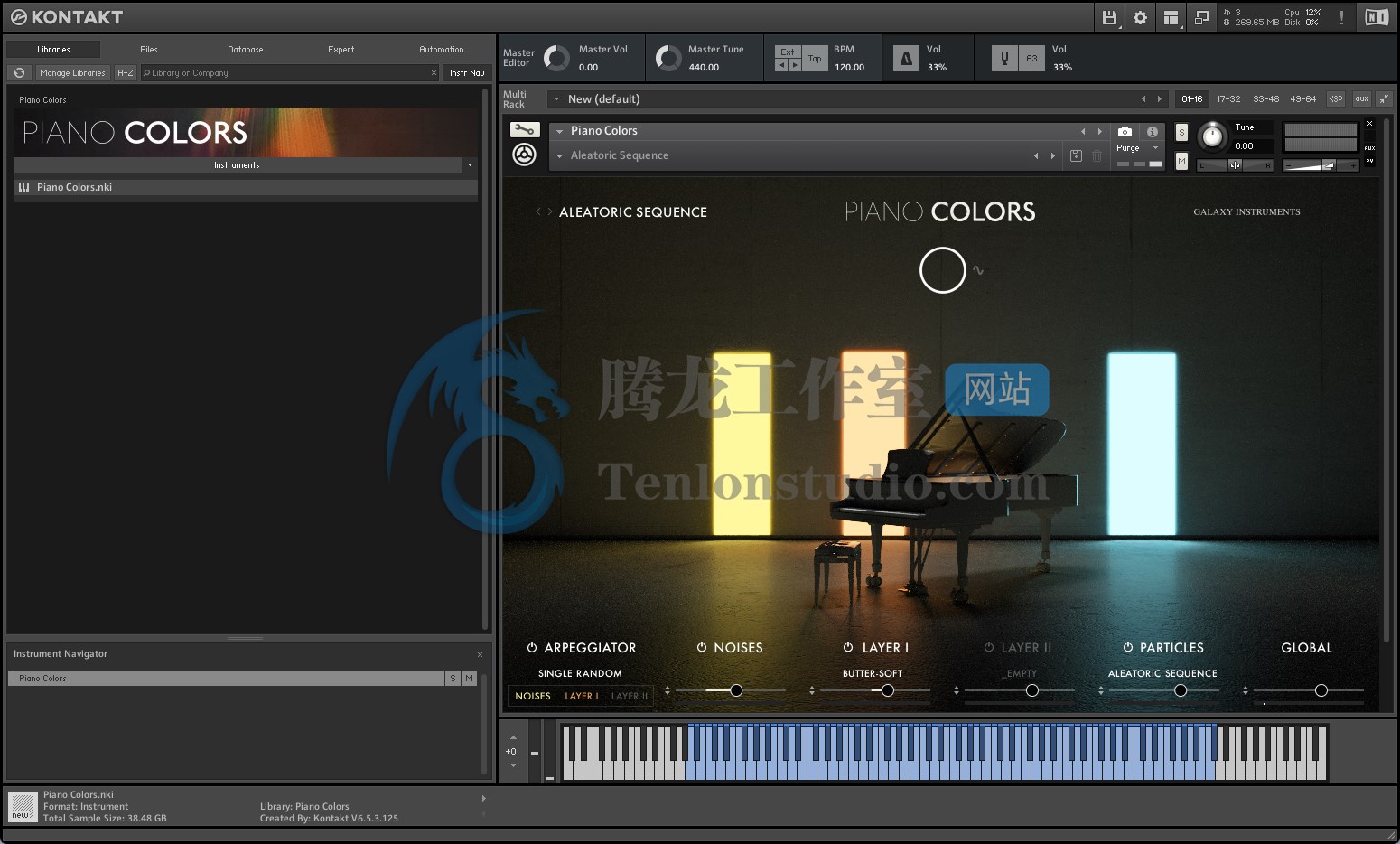Screen dimensions: 1400x844
Task: Open the save (floppy disk) menu
Action: click(x=1109, y=17)
